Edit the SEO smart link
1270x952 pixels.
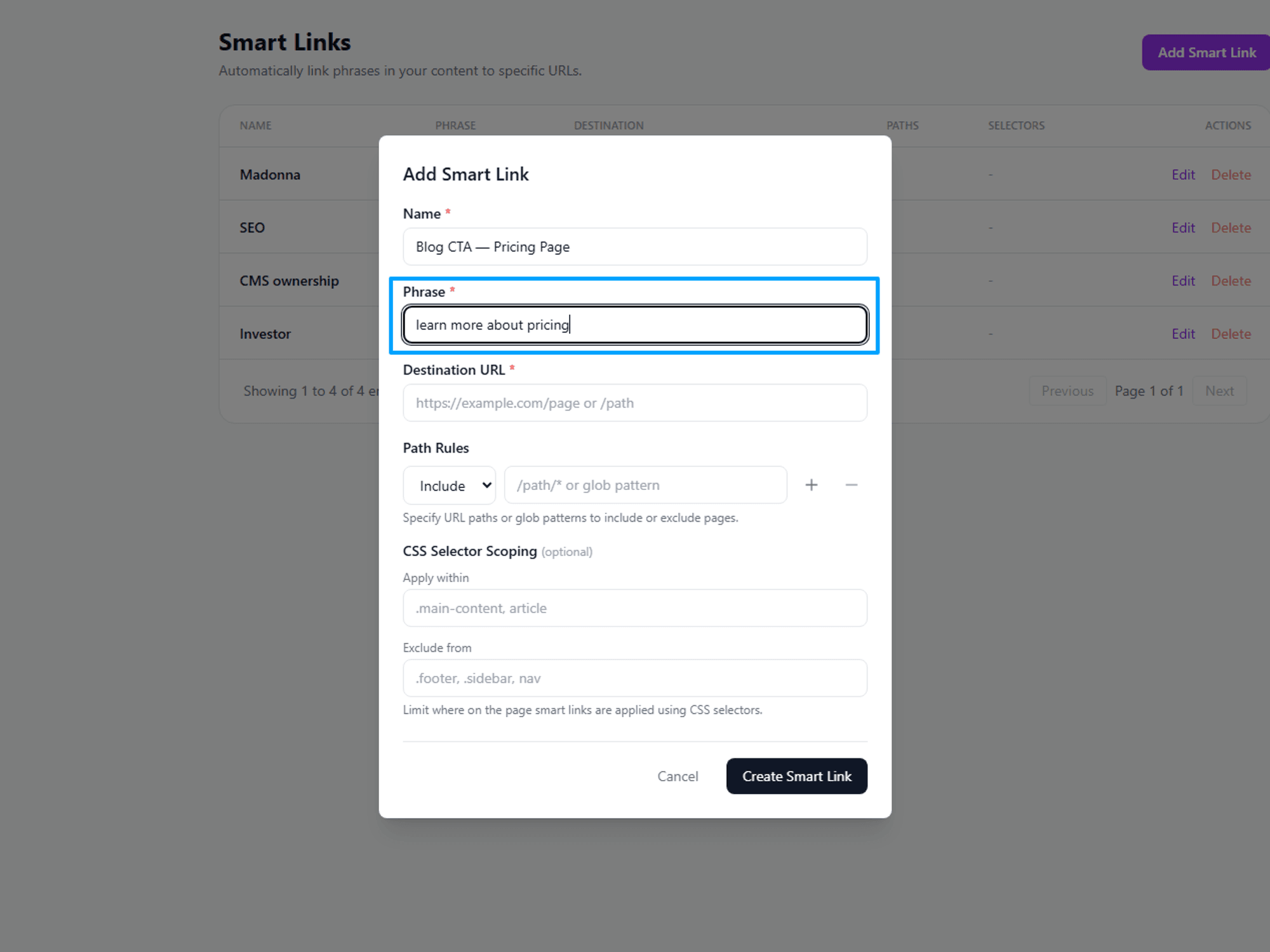pos(1182,227)
